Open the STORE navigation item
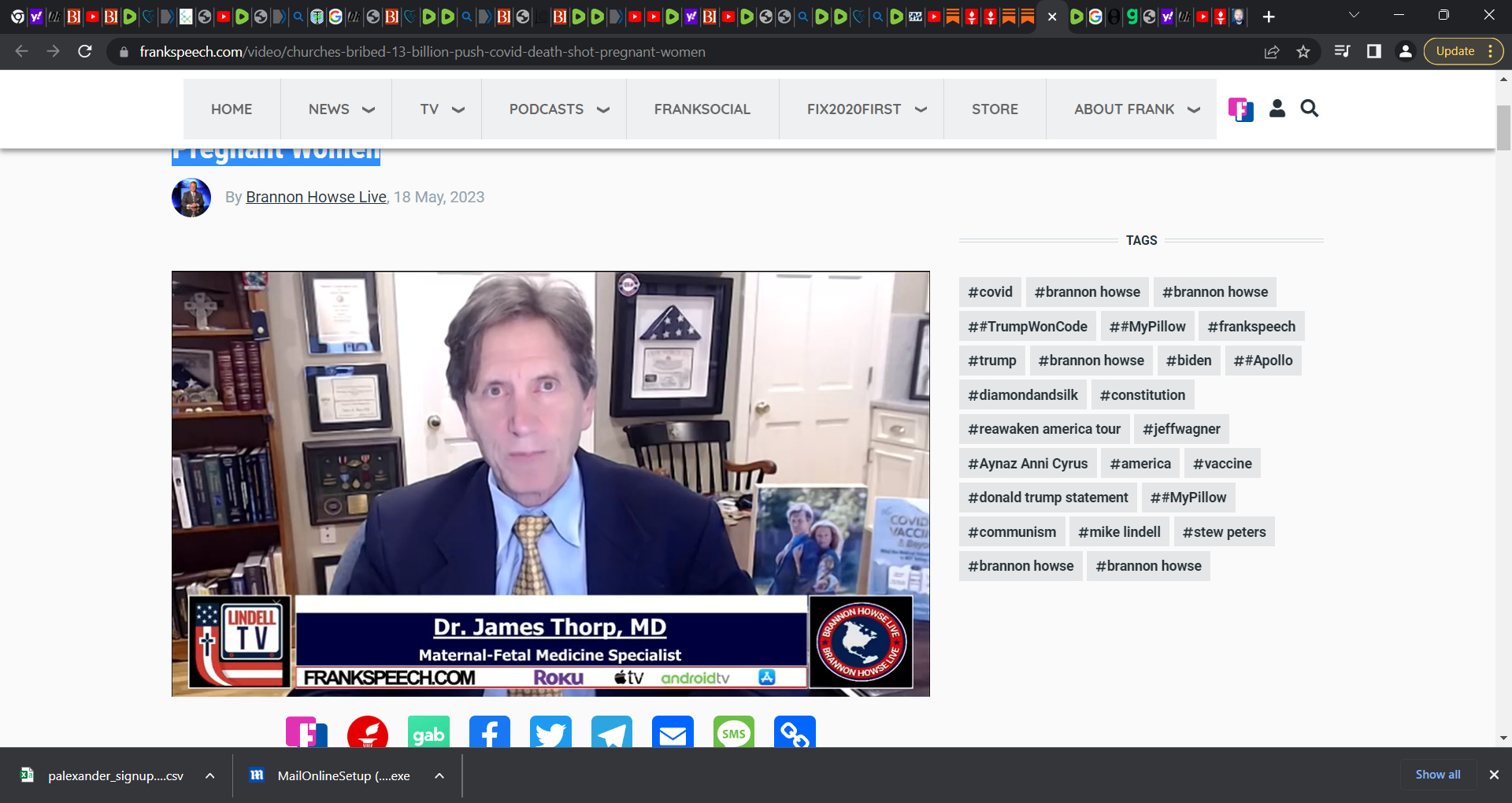The image size is (1512, 803). 995,109
